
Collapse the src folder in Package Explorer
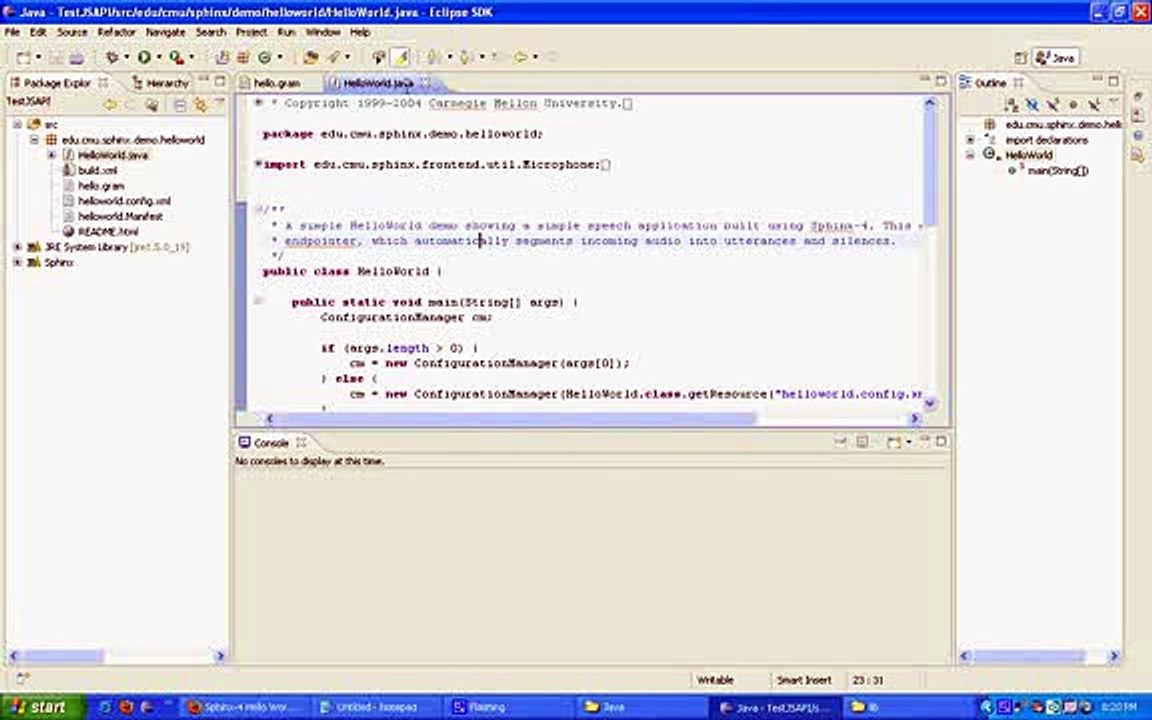coord(17,125)
